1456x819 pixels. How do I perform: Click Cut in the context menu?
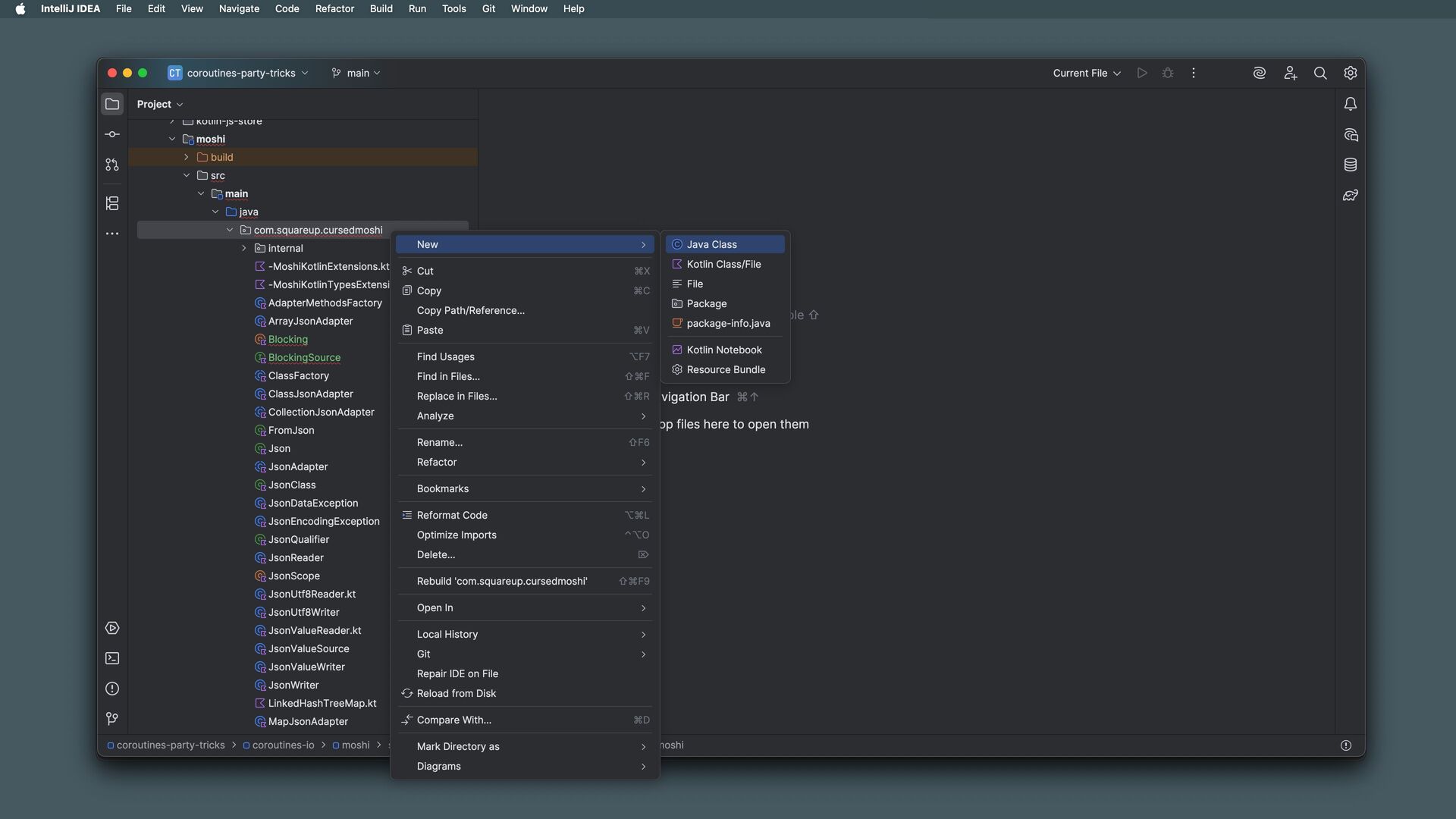click(x=525, y=271)
